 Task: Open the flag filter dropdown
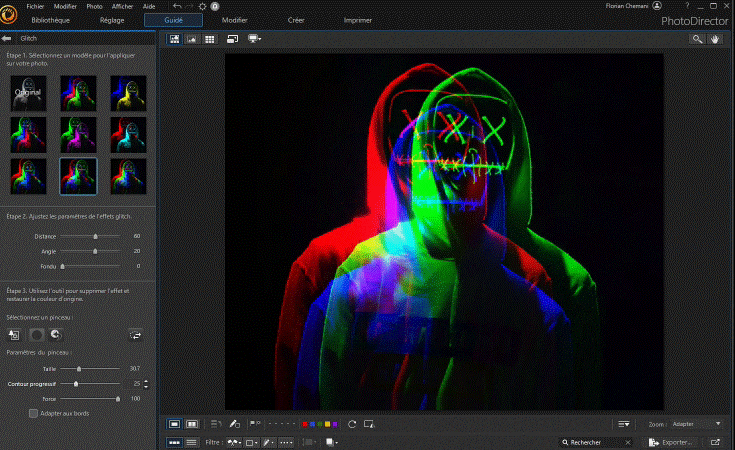(234, 442)
